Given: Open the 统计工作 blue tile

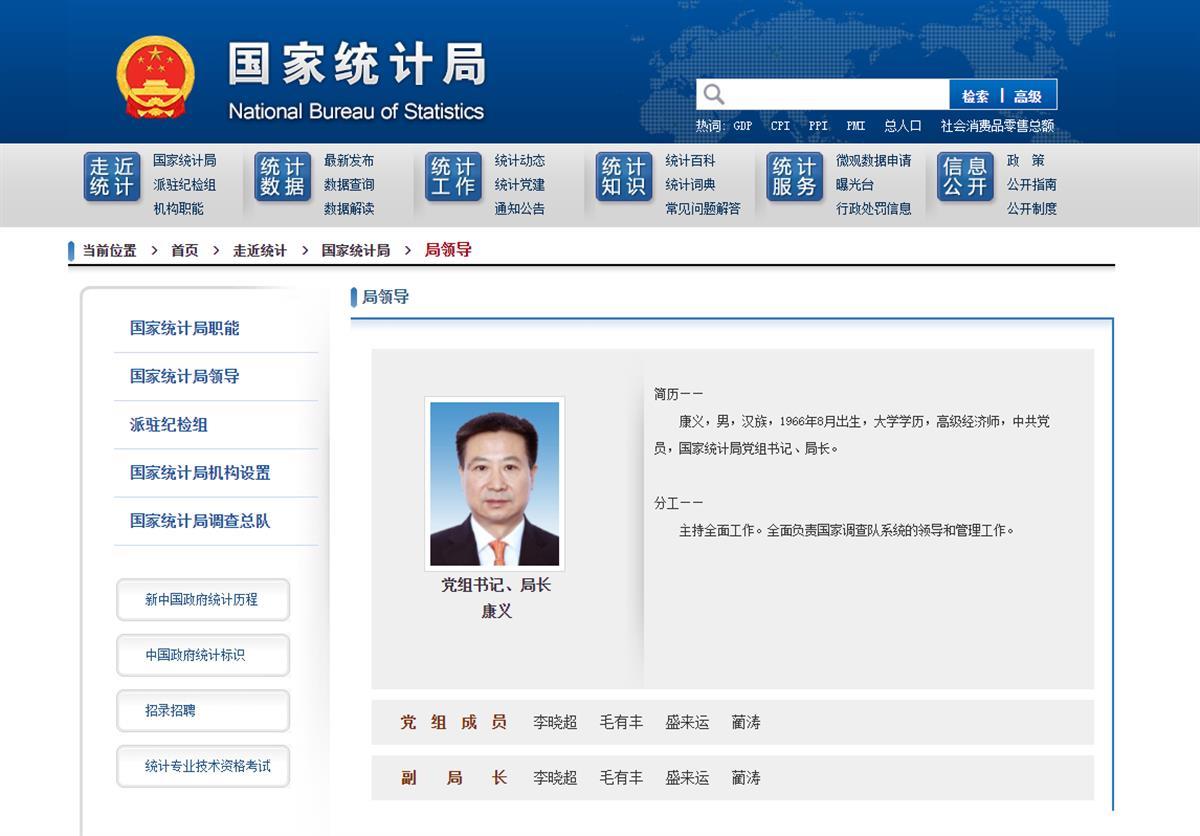Looking at the screenshot, I should (x=453, y=177).
